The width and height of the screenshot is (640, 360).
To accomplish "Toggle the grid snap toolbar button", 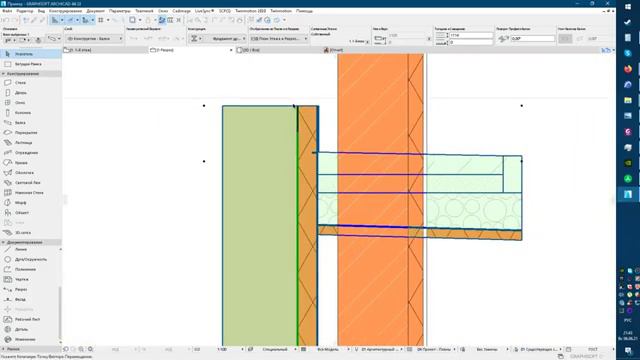I will [x=100, y=20].
